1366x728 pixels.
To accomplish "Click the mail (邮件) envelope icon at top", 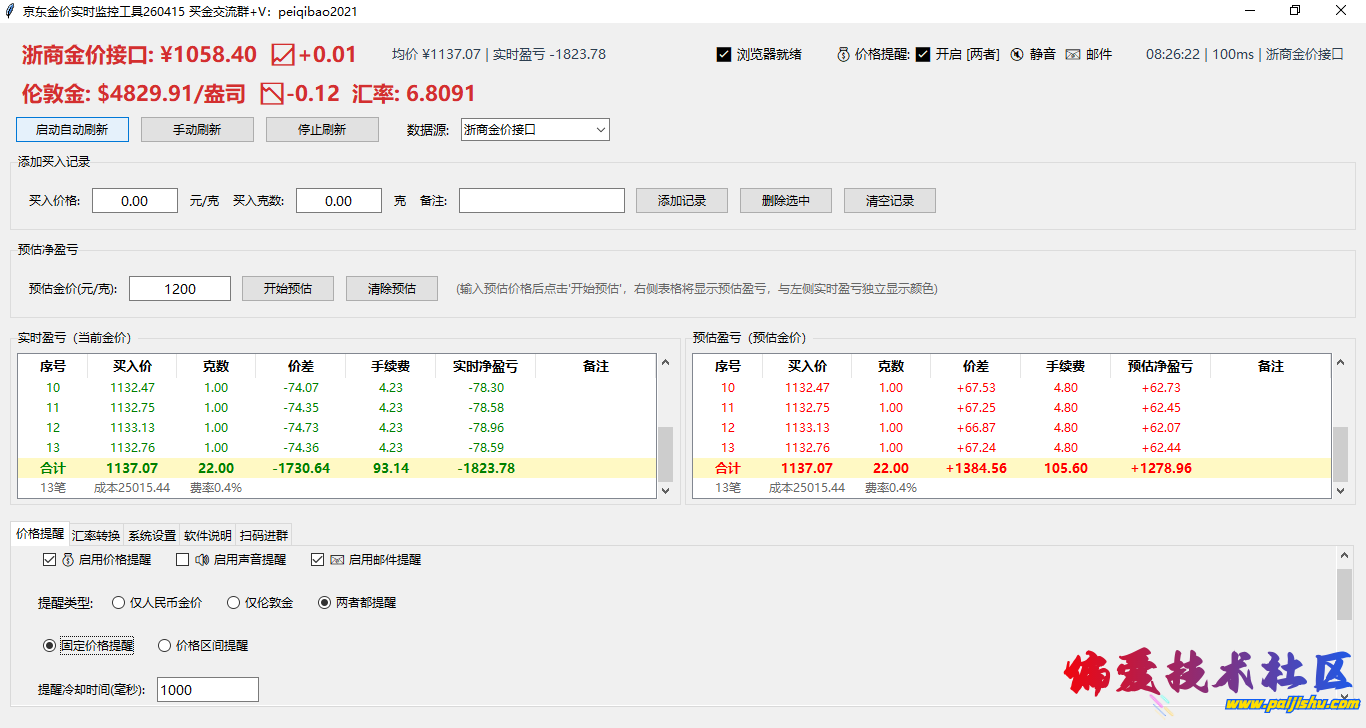I will 1073,55.
